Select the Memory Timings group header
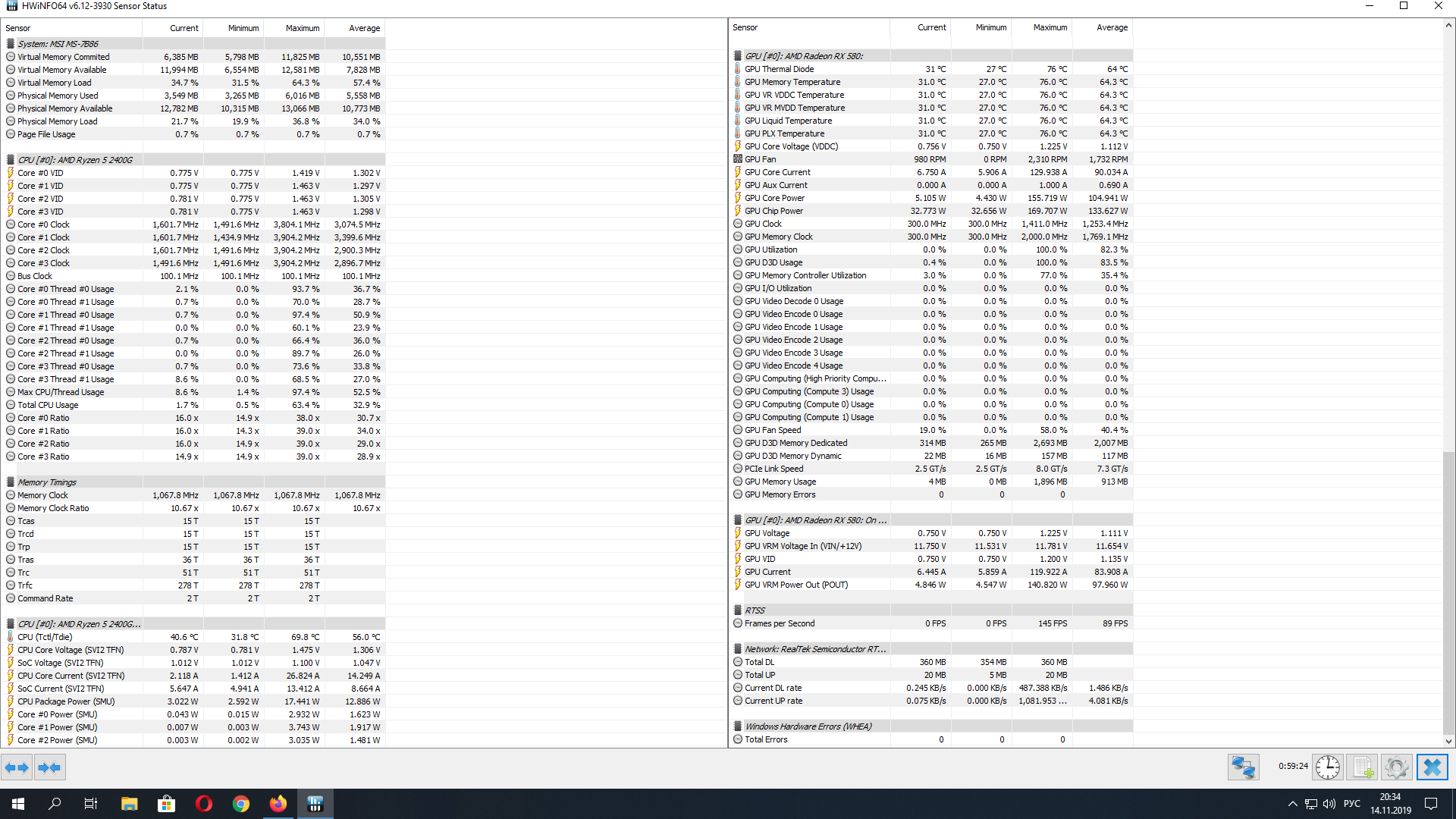The width and height of the screenshot is (1456, 819). [47, 482]
